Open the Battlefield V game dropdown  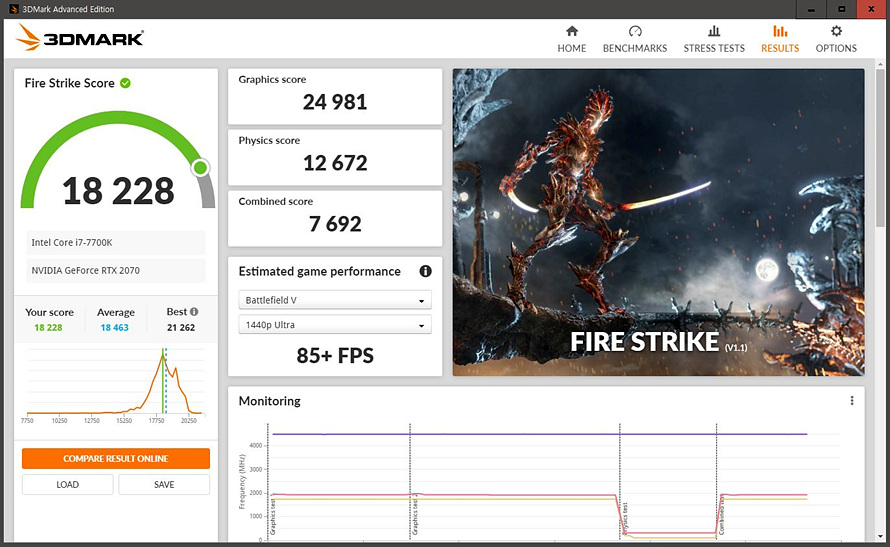[x=335, y=300]
